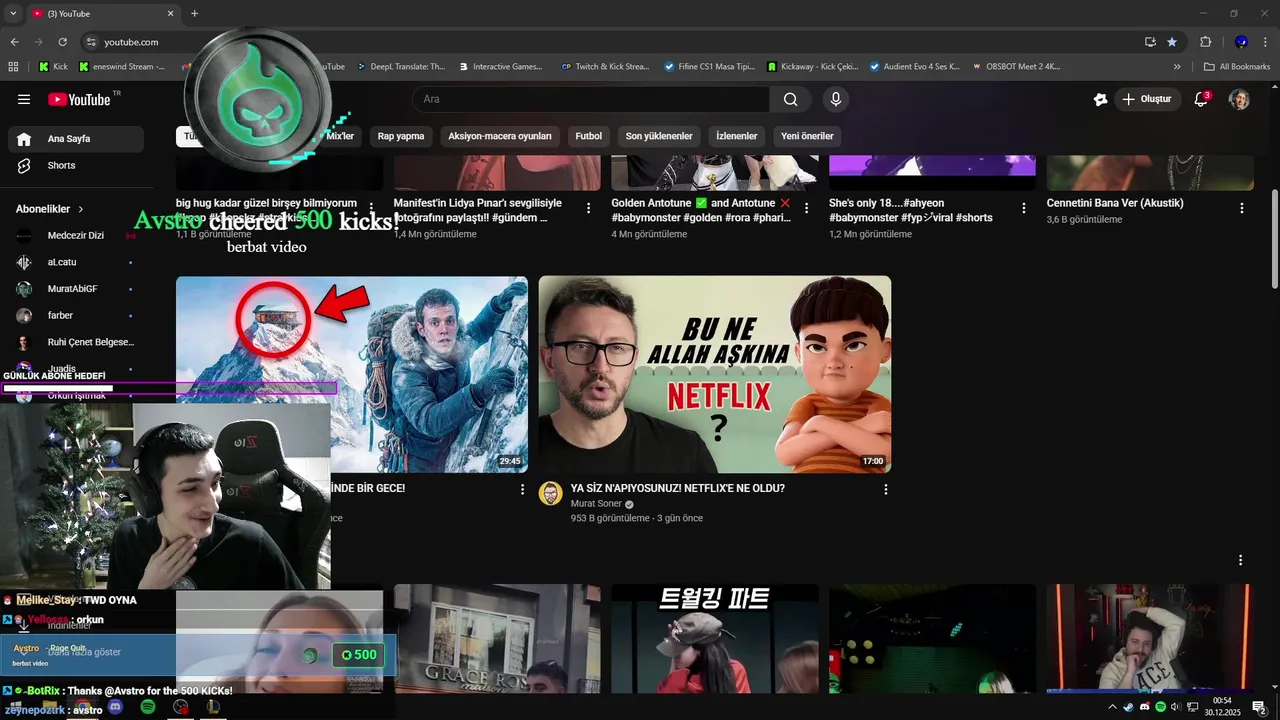The height and width of the screenshot is (720, 1280).
Task: Open the Kick bookmark
Action: [x=53, y=67]
